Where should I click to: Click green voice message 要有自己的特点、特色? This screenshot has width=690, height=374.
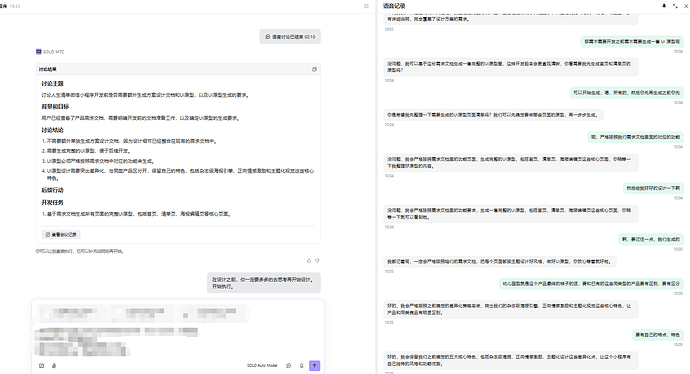tap(657, 335)
